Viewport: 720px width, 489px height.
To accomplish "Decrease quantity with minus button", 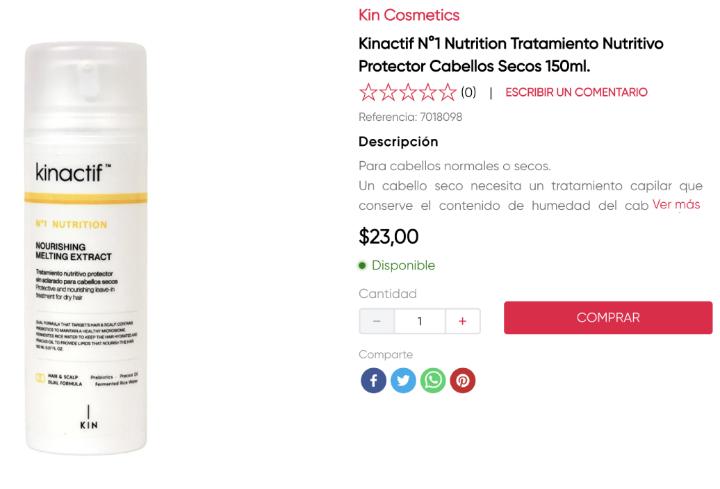I will [x=377, y=321].
